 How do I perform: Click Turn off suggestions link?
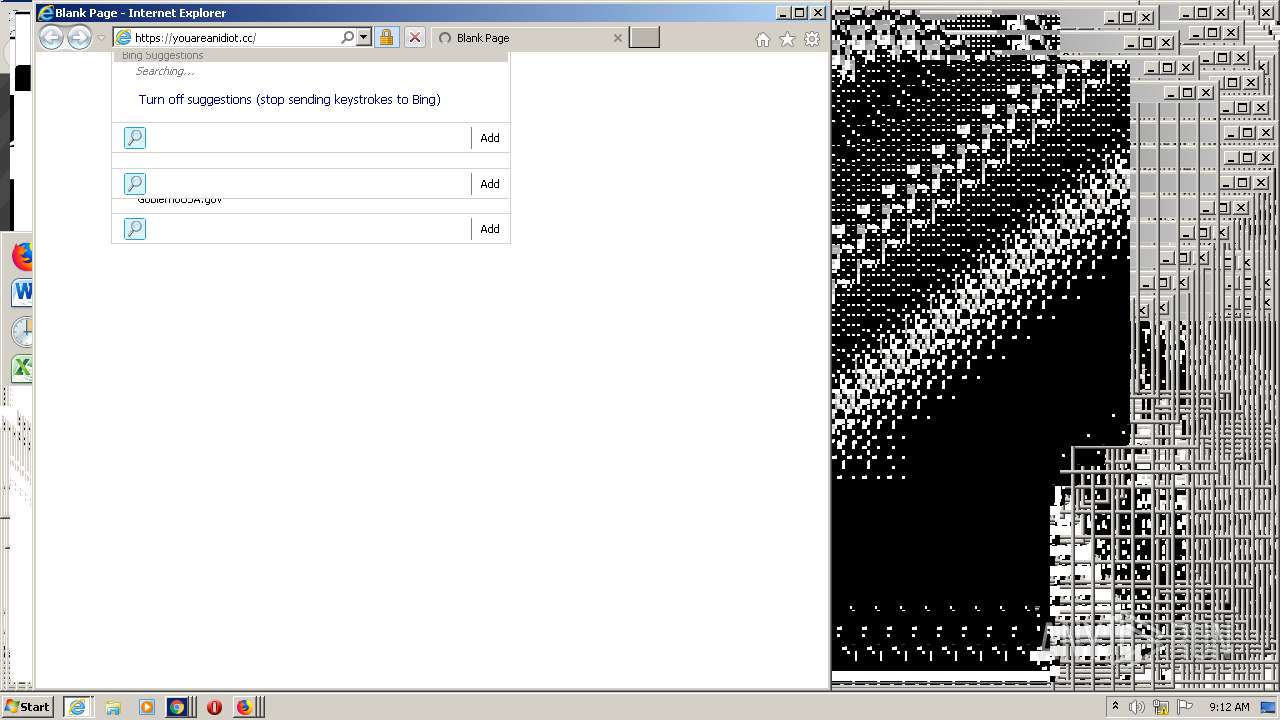pos(289,99)
